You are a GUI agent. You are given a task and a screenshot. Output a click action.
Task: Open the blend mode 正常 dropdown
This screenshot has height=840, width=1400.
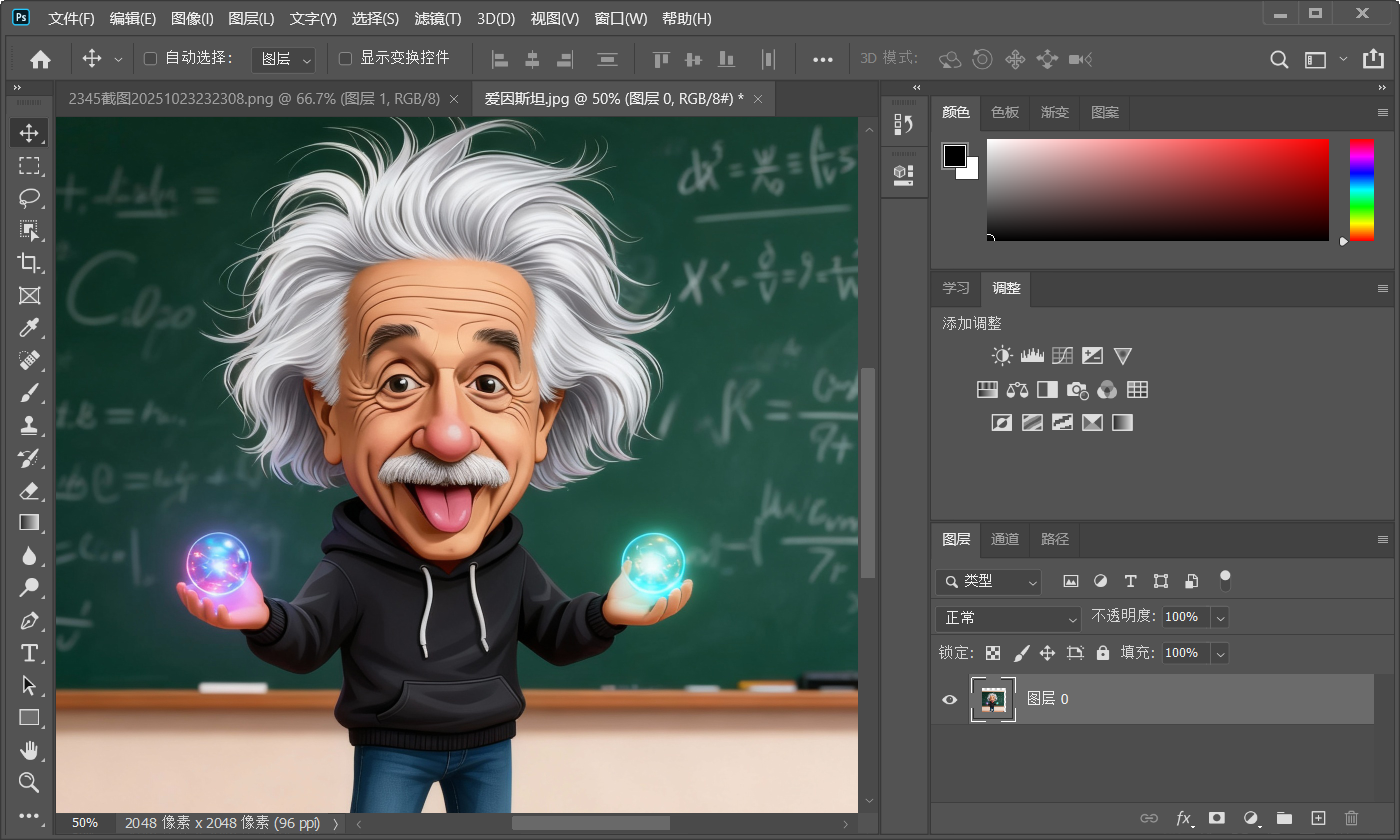click(1008, 618)
